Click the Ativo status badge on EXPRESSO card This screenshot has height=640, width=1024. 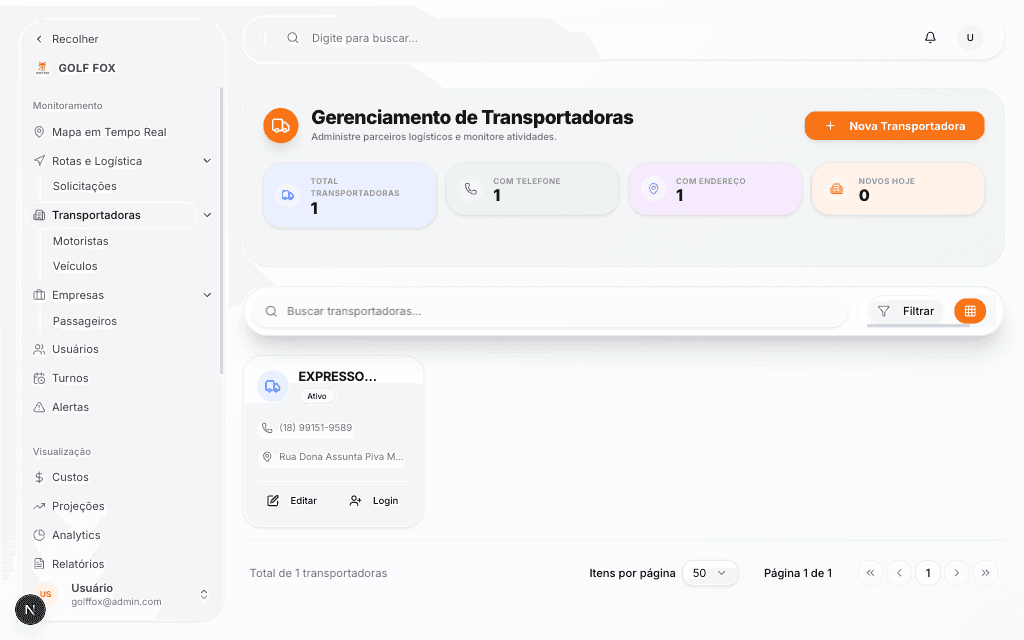point(317,396)
